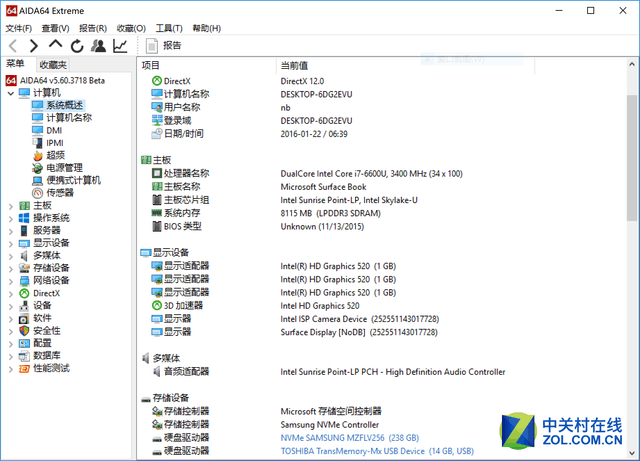Open the 查看(V) menu
Screen dimensions: 640x461
tap(56, 28)
